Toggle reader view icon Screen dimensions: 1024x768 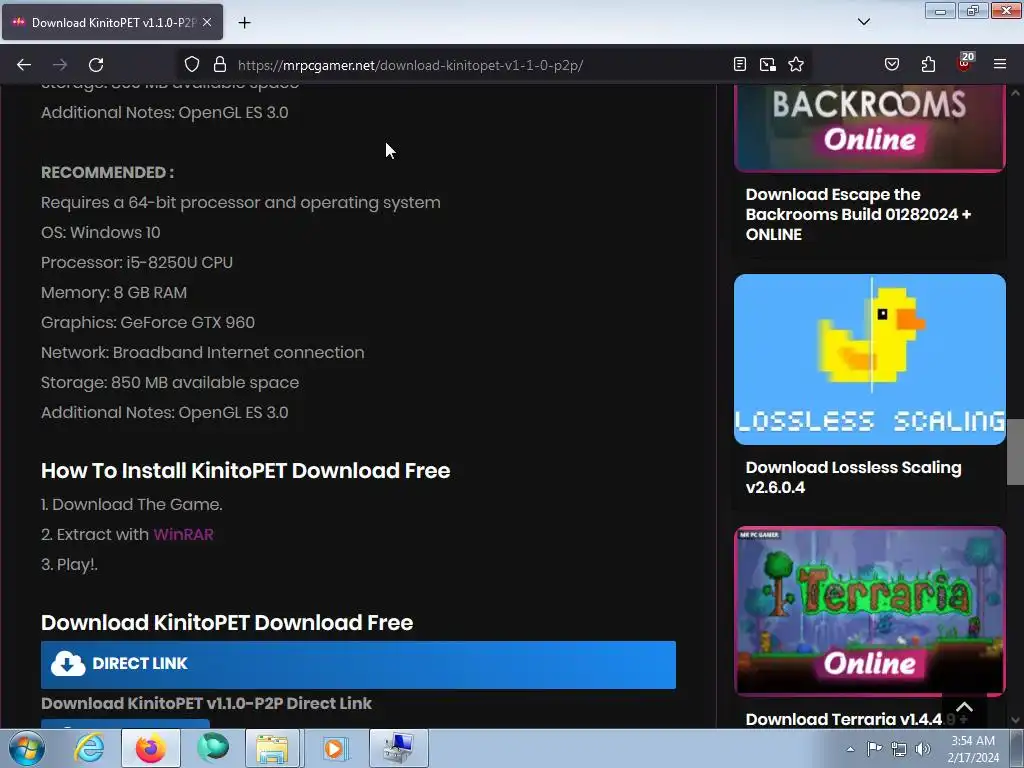[x=739, y=64]
